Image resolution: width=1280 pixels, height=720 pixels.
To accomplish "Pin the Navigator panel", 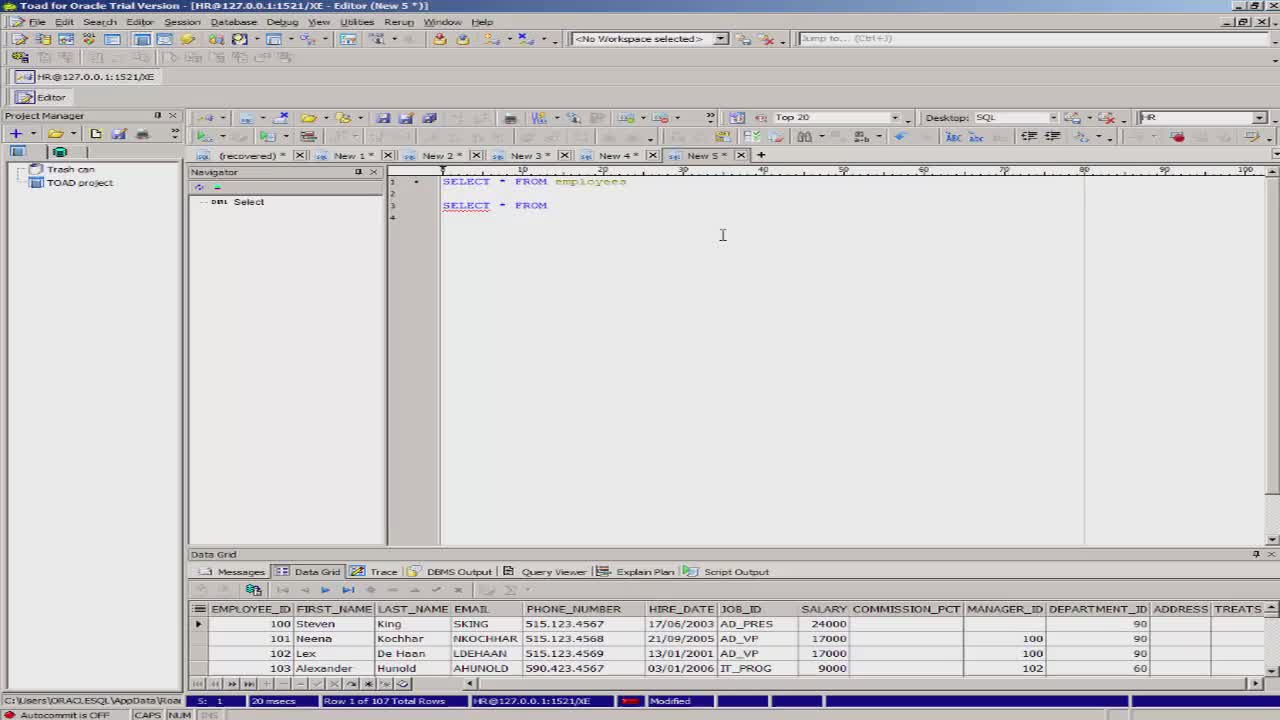I will point(358,172).
